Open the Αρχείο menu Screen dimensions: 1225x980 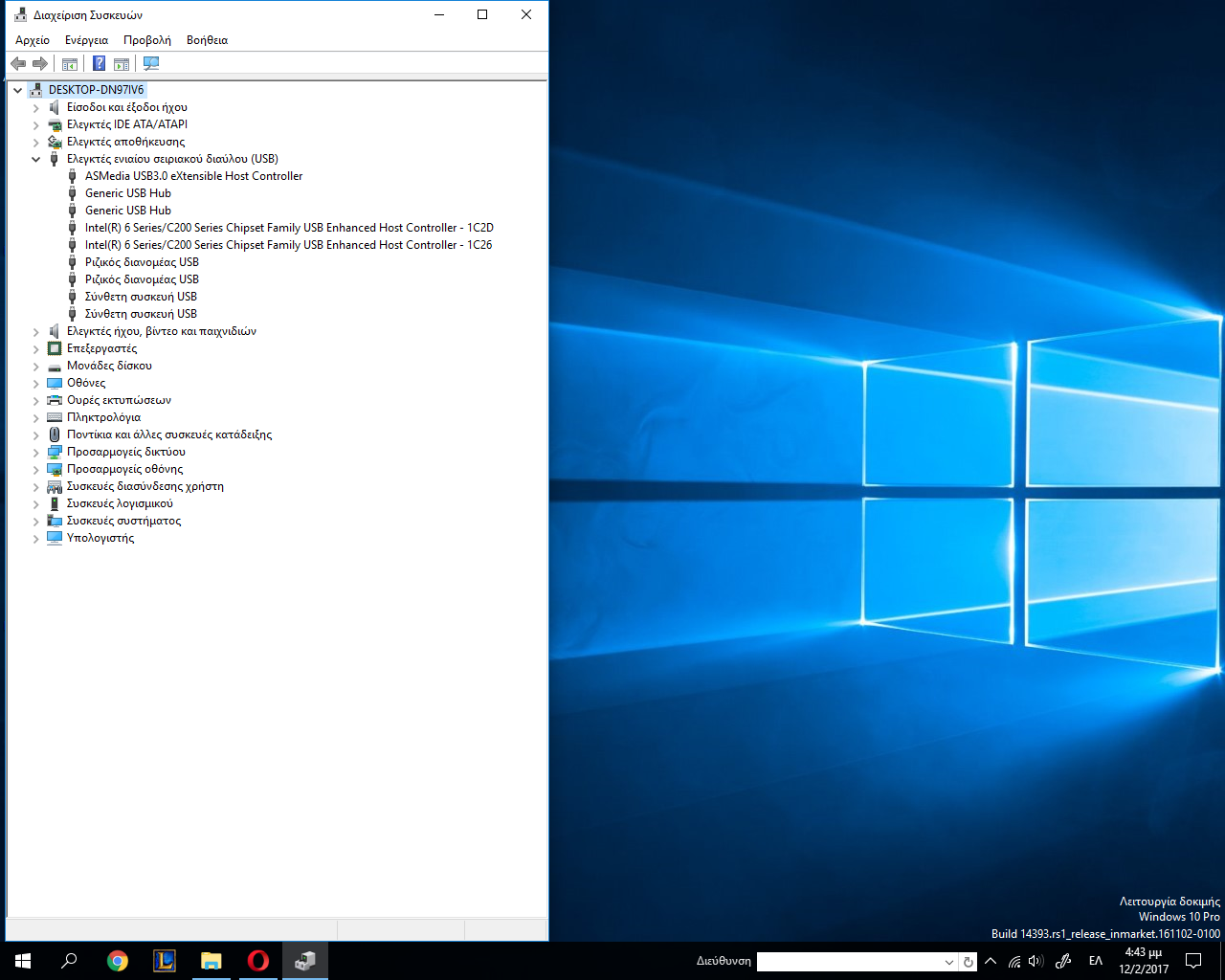33,40
